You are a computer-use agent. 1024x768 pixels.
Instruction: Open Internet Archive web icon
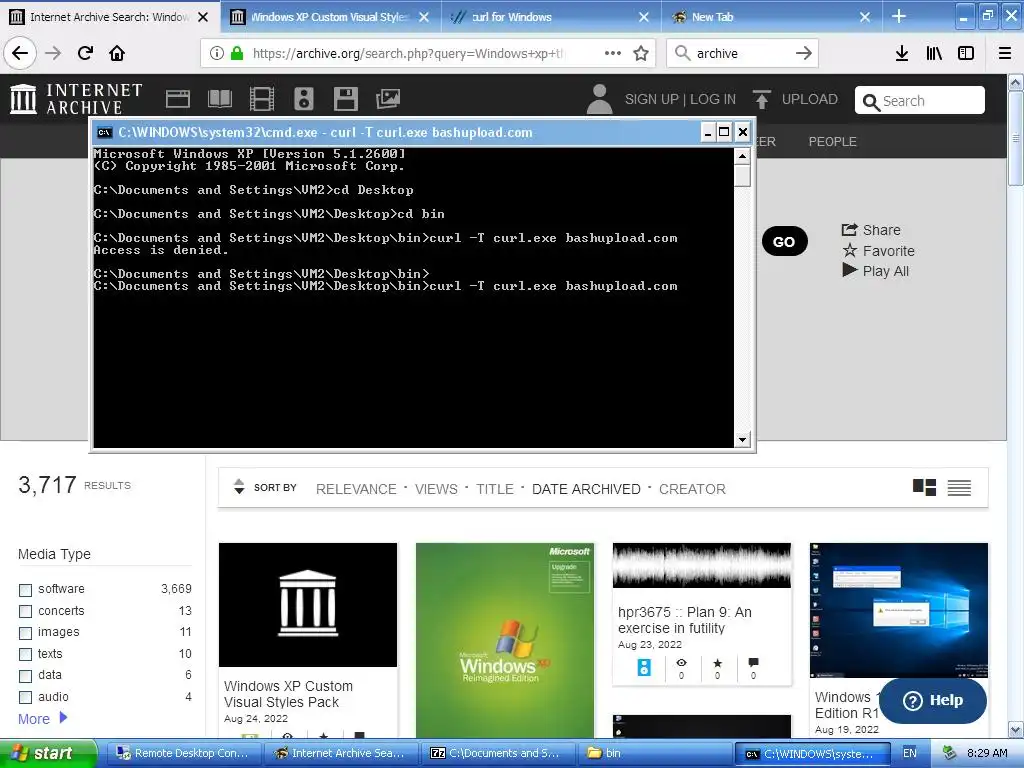(x=178, y=99)
